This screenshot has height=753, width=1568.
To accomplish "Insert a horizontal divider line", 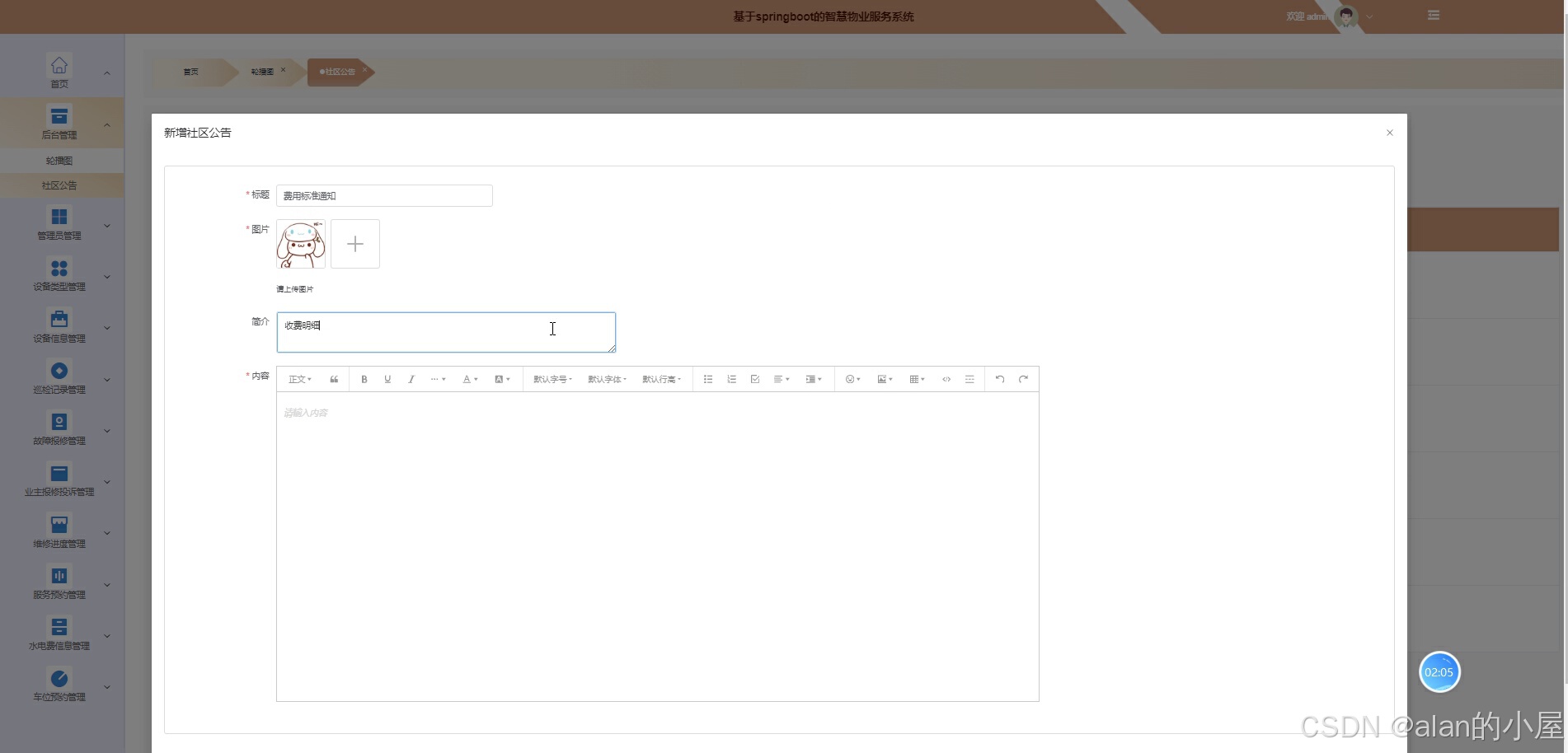I will [x=969, y=379].
